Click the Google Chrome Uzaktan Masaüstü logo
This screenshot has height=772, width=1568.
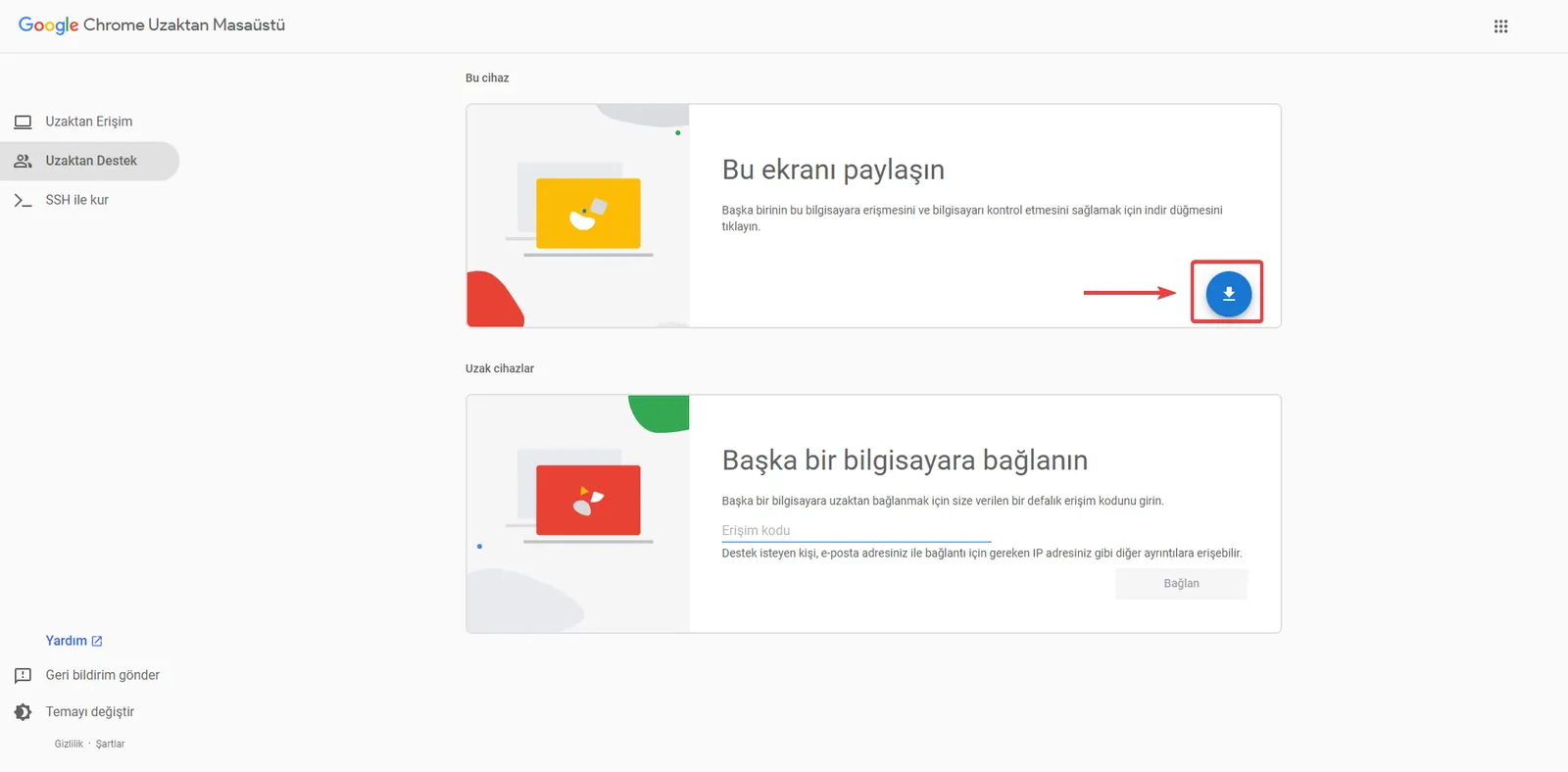152,25
